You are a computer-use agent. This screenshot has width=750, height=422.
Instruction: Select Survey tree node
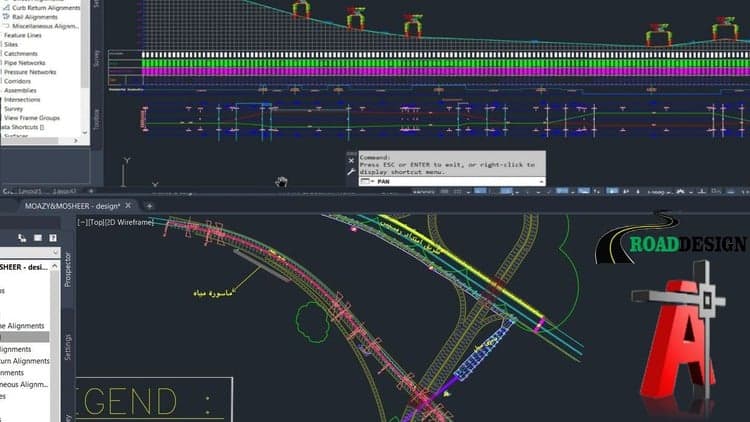pyautogui.click(x=13, y=109)
